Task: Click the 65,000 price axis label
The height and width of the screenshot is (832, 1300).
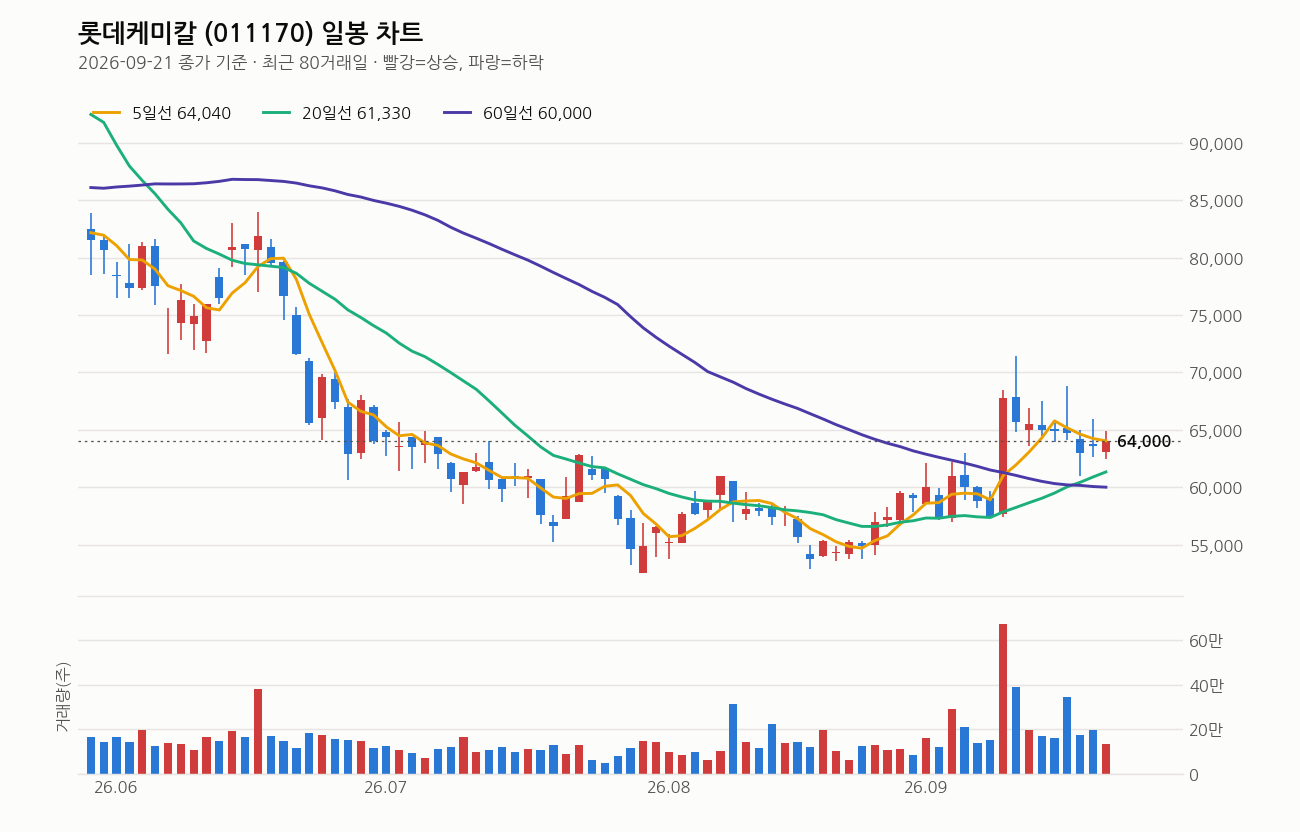Action: tap(1215, 431)
